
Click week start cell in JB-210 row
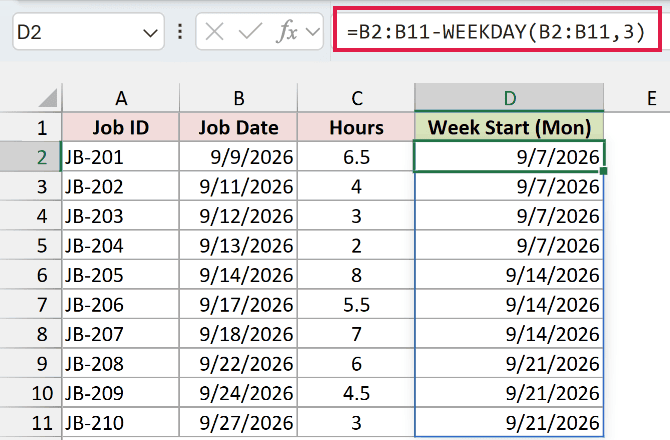click(509, 422)
